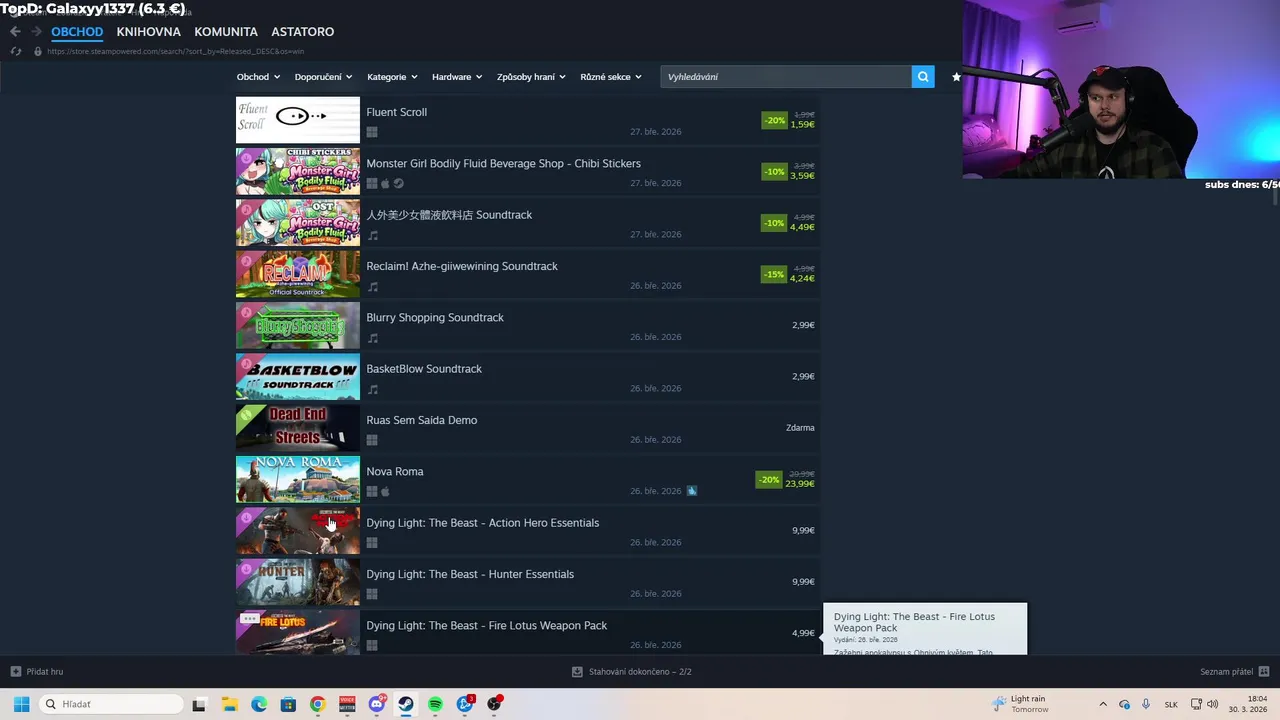The width and height of the screenshot is (1280, 720).
Task: Show hidden icons via system tray chevron
Action: (x=1103, y=704)
